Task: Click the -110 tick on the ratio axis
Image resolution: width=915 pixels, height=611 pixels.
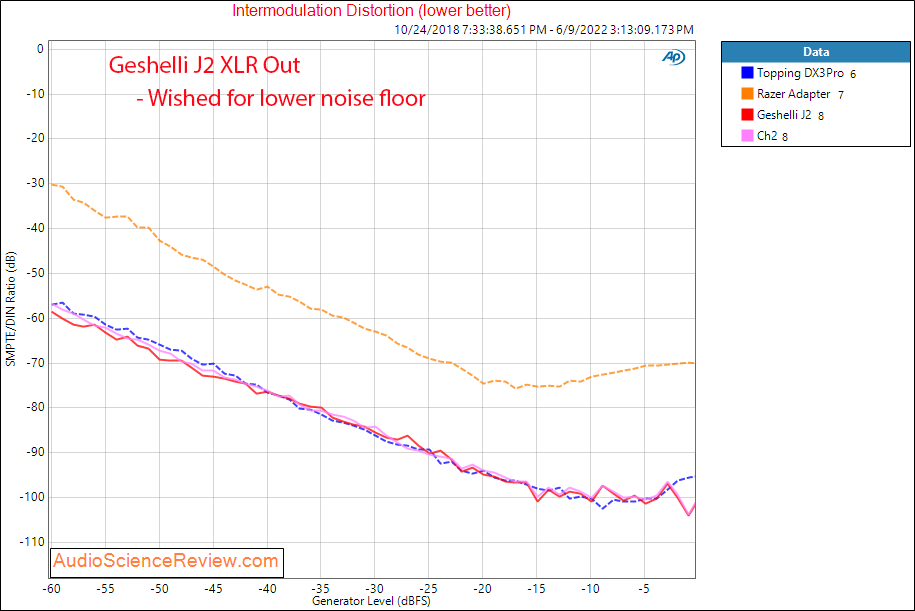Action: pos(33,542)
